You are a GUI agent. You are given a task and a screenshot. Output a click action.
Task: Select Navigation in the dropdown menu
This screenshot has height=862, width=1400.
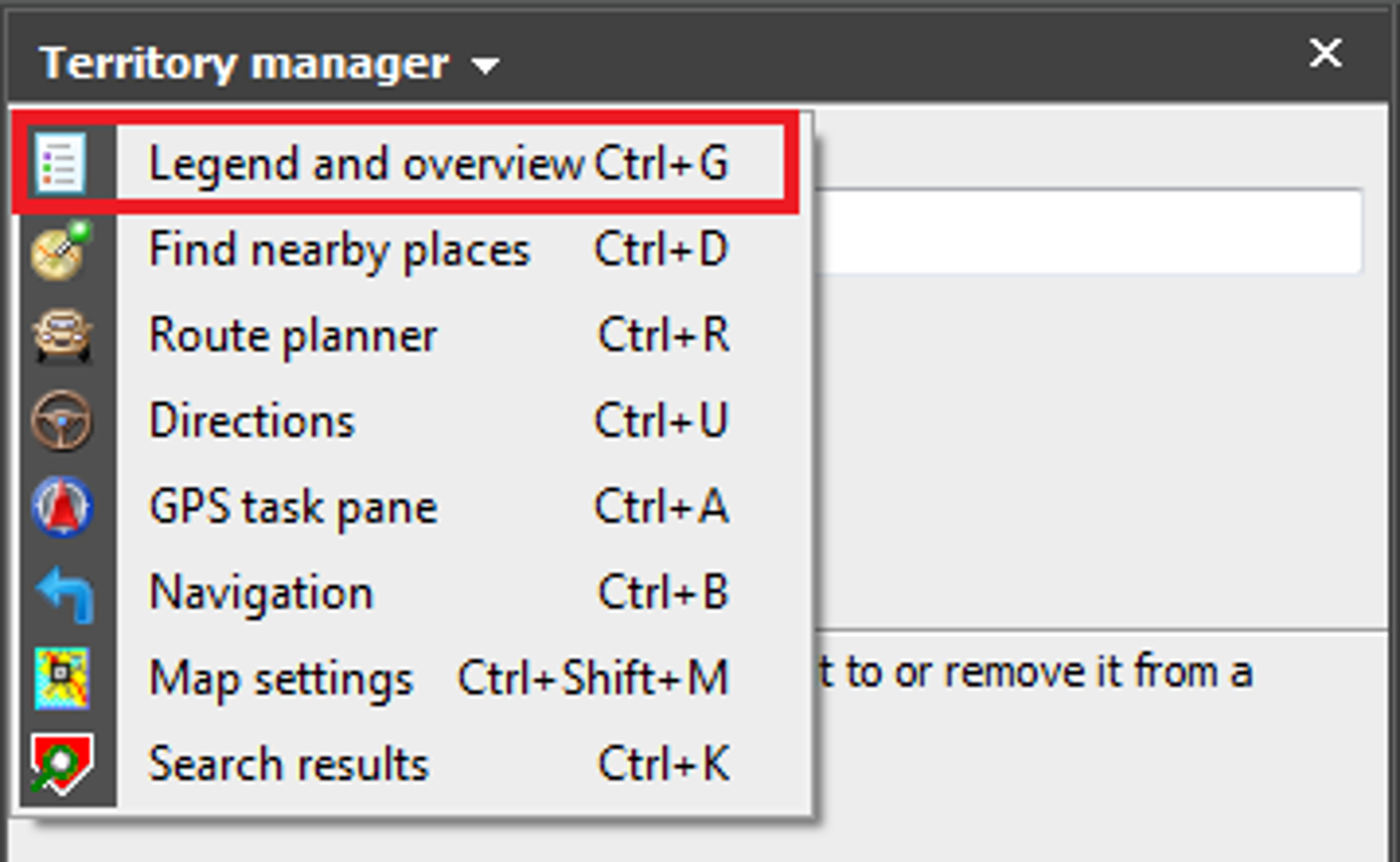pos(416,593)
